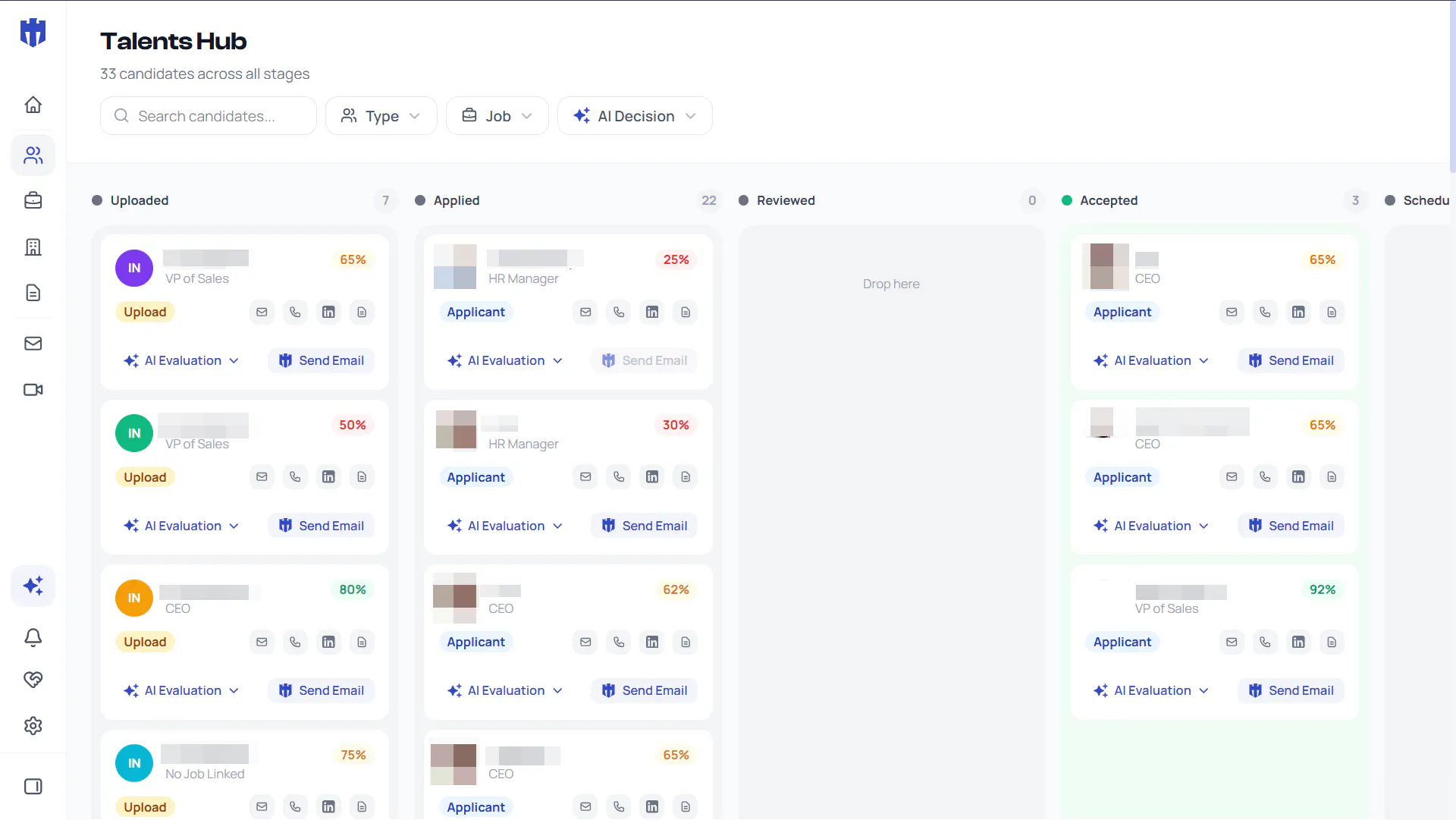
Task: Click the Upload tag on 75% card
Action: point(145,807)
